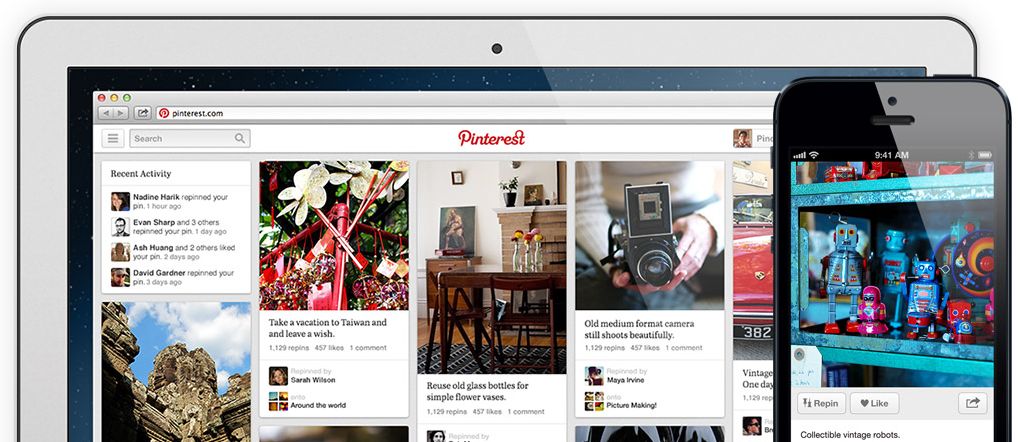This screenshot has height=442, width=1020.
Task: Open the Picture Making! board link
Action: pos(632,405)
